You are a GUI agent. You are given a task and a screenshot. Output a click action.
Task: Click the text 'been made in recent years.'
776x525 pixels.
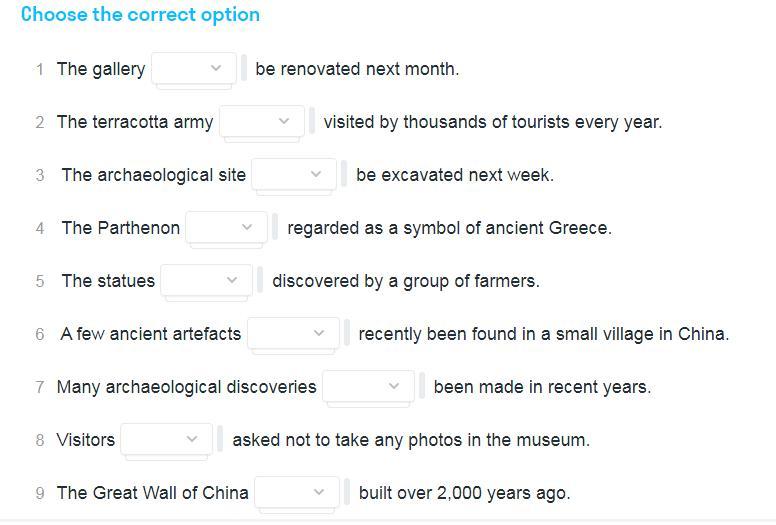coord(541,387)
